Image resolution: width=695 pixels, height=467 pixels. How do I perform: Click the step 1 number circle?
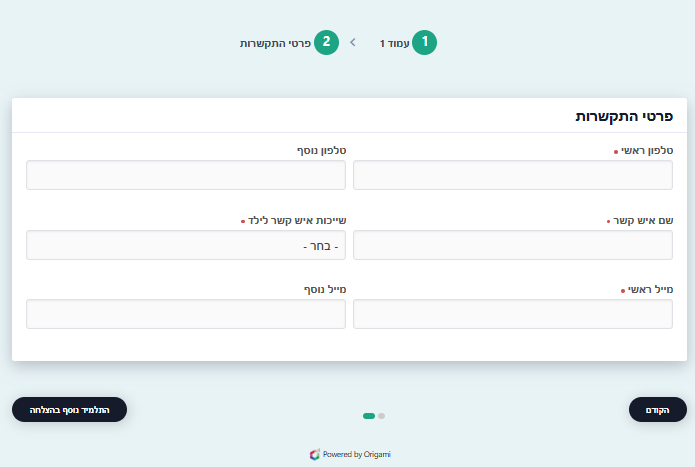pos(425,43)
